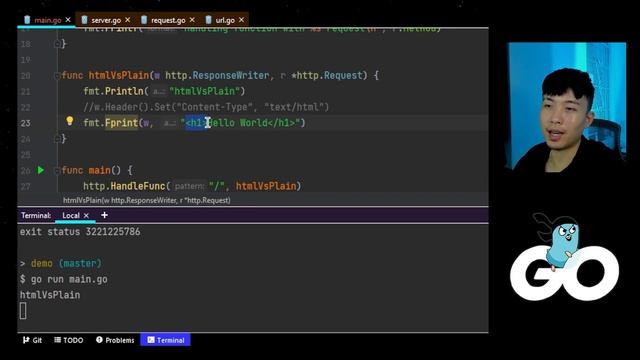Viewport: 640px width, 360px height.
Task: Open the request.go editor tab
Action: pyautogui.click(x=168, y=20)
